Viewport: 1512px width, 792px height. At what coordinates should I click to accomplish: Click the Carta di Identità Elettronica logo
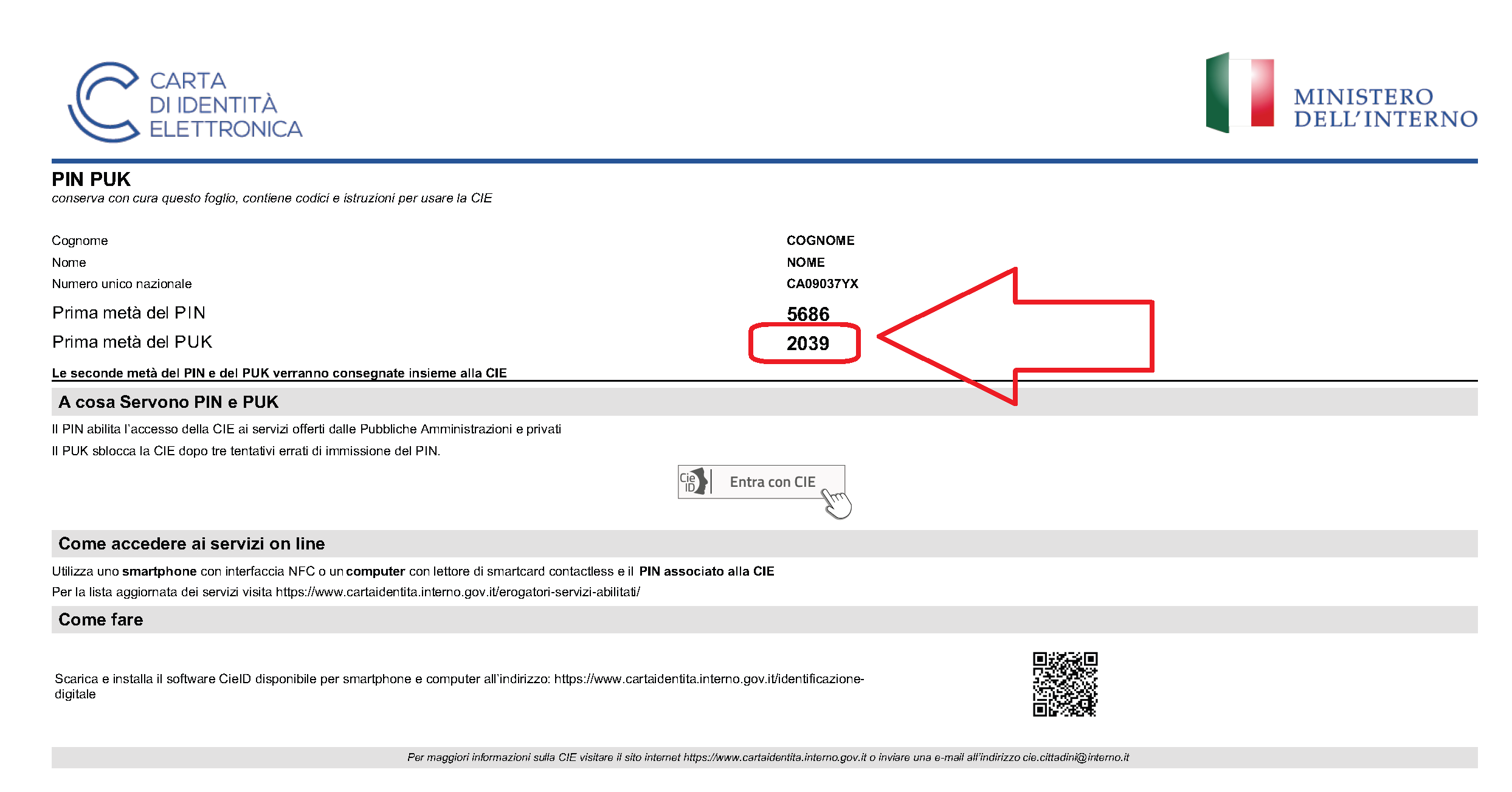click(185, 103)
